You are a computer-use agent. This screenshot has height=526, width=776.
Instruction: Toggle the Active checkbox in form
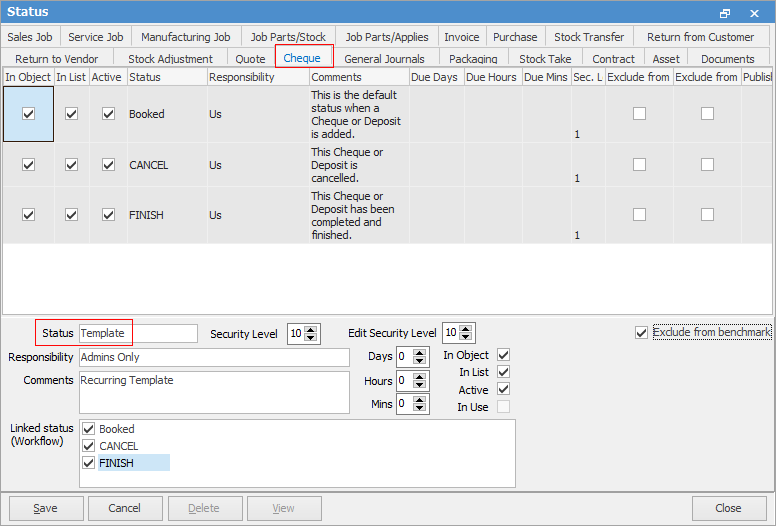pyautogui.click(x=503, y=389)
